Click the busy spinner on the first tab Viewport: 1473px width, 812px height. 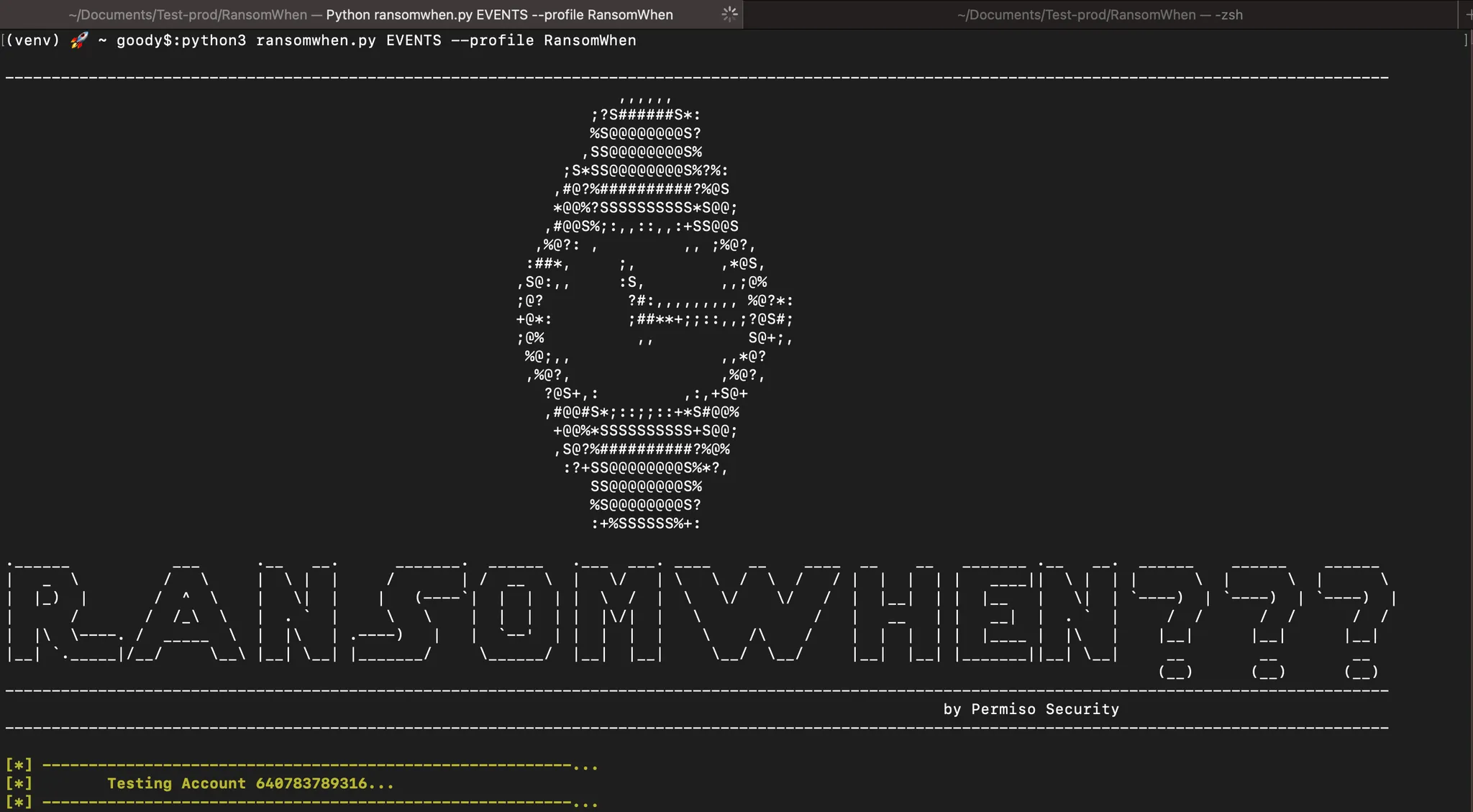point(729,14)
